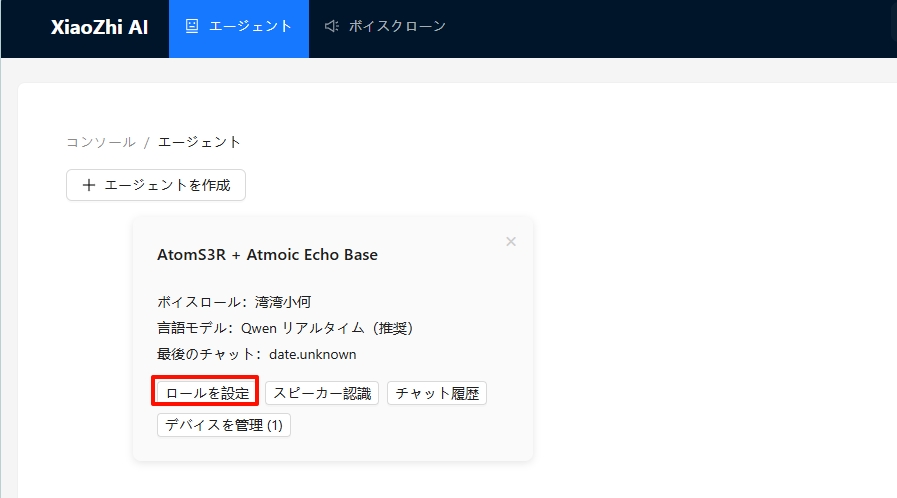Click the エージェント breadcrumb text
897x498 pixels.
point(199,142)
